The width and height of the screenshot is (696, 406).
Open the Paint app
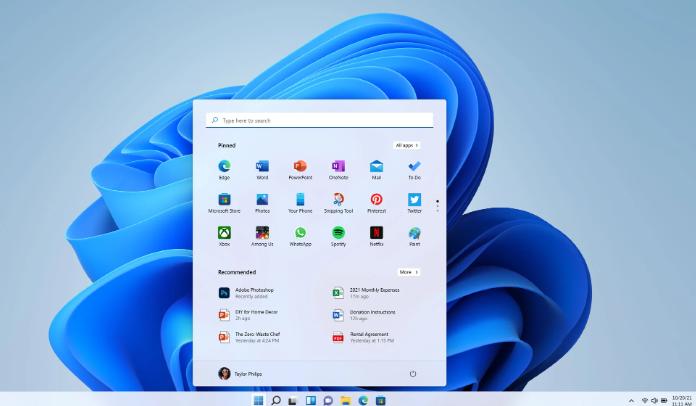[x=414, y=236]
